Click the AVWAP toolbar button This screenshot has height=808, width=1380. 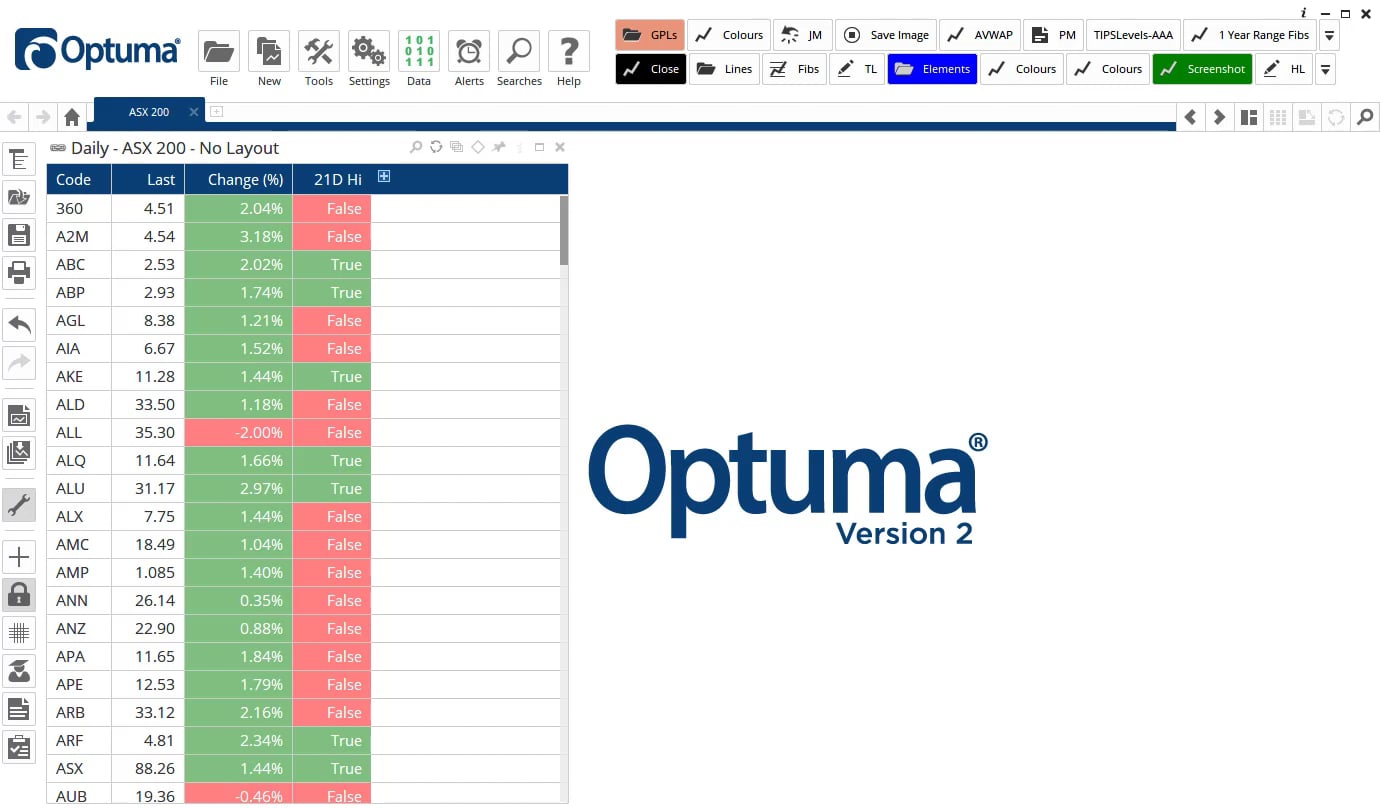[x=979, y=35]
